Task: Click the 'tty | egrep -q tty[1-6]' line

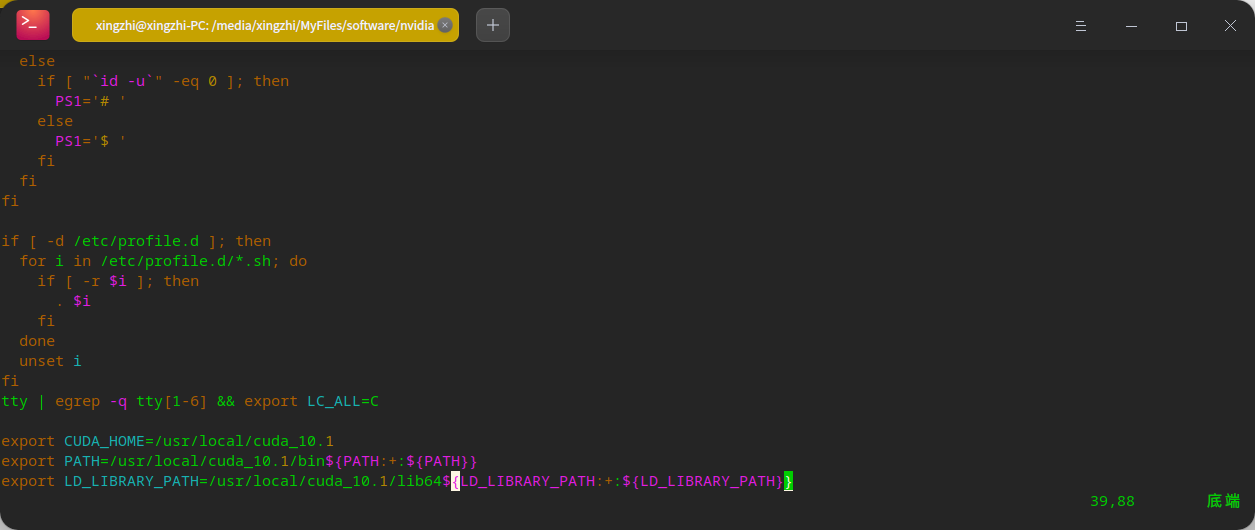Action: pos(190,401)
